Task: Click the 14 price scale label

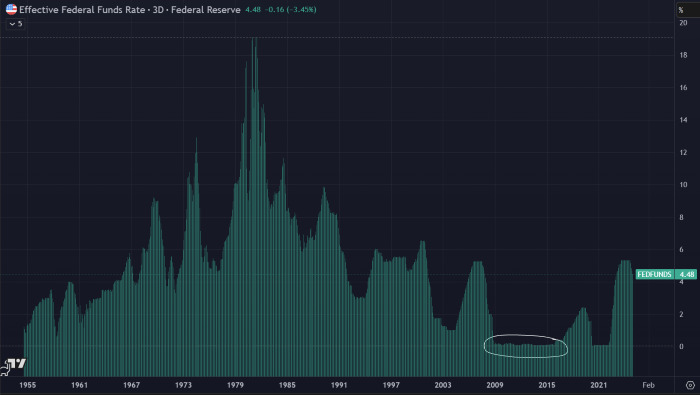Action: (683, 120)
